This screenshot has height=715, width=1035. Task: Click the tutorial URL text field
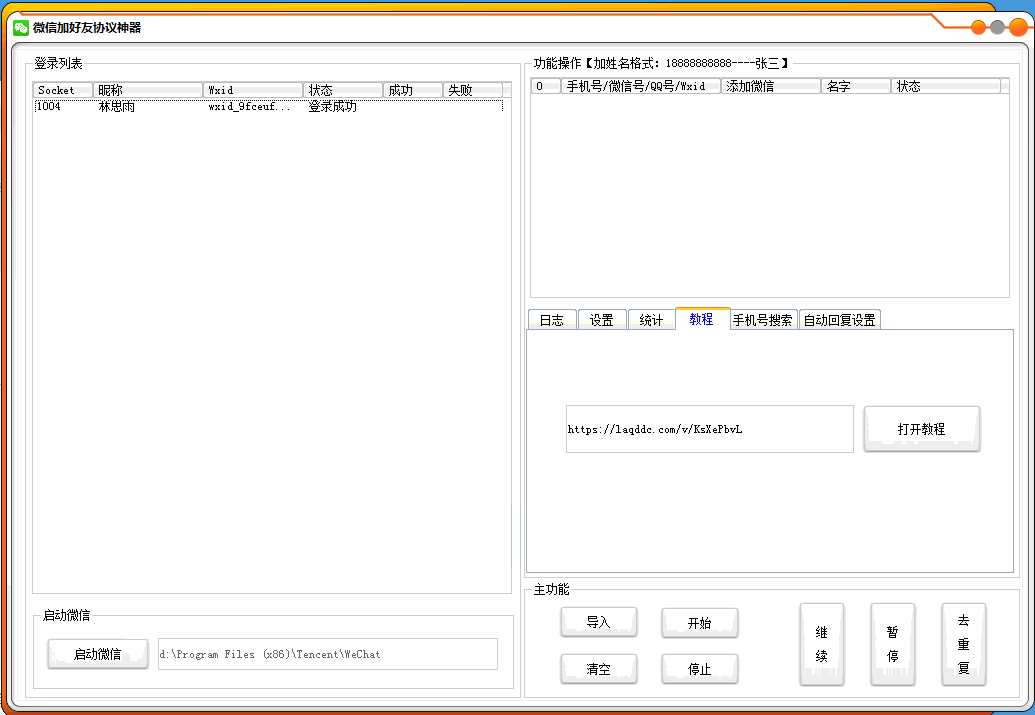[x=709, y=429]
